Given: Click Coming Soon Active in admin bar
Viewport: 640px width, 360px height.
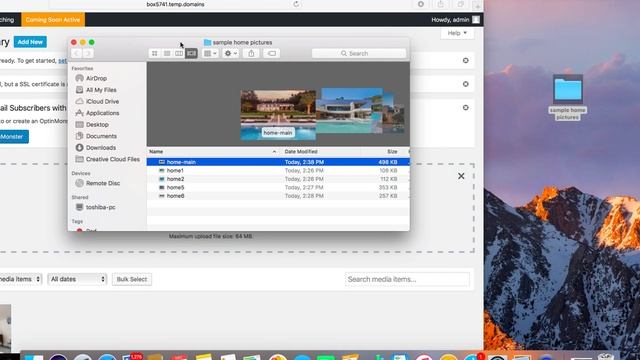Looking at the screenshot, I should pyautogui.click(x=53, y=20).
